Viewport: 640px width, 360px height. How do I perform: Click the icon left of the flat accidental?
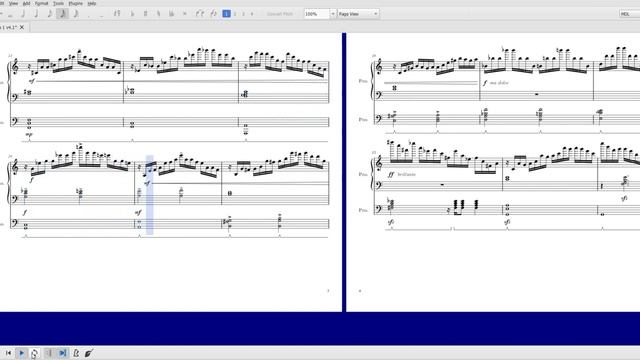click(117, 14)
